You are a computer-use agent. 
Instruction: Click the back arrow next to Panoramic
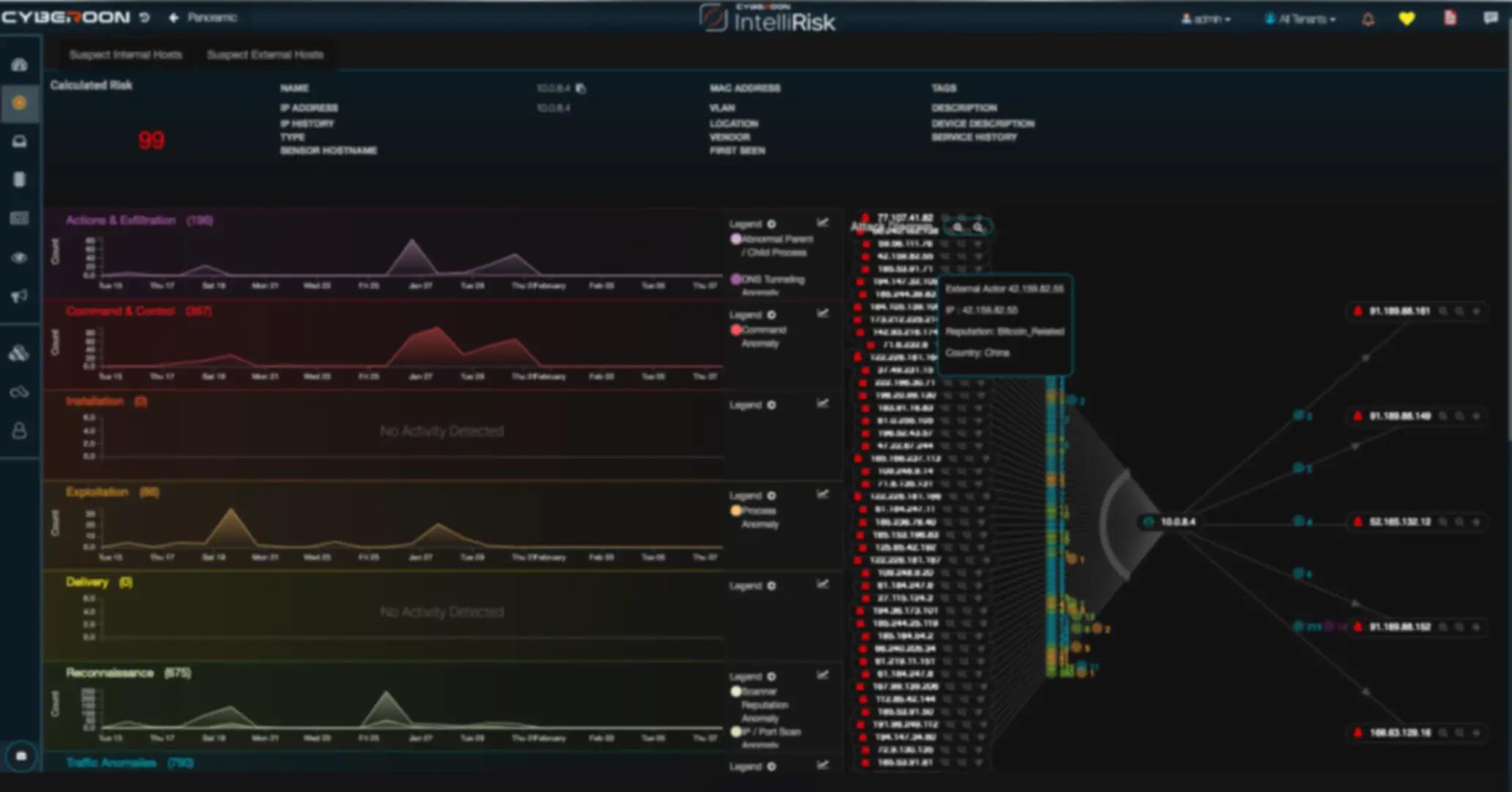174,17
